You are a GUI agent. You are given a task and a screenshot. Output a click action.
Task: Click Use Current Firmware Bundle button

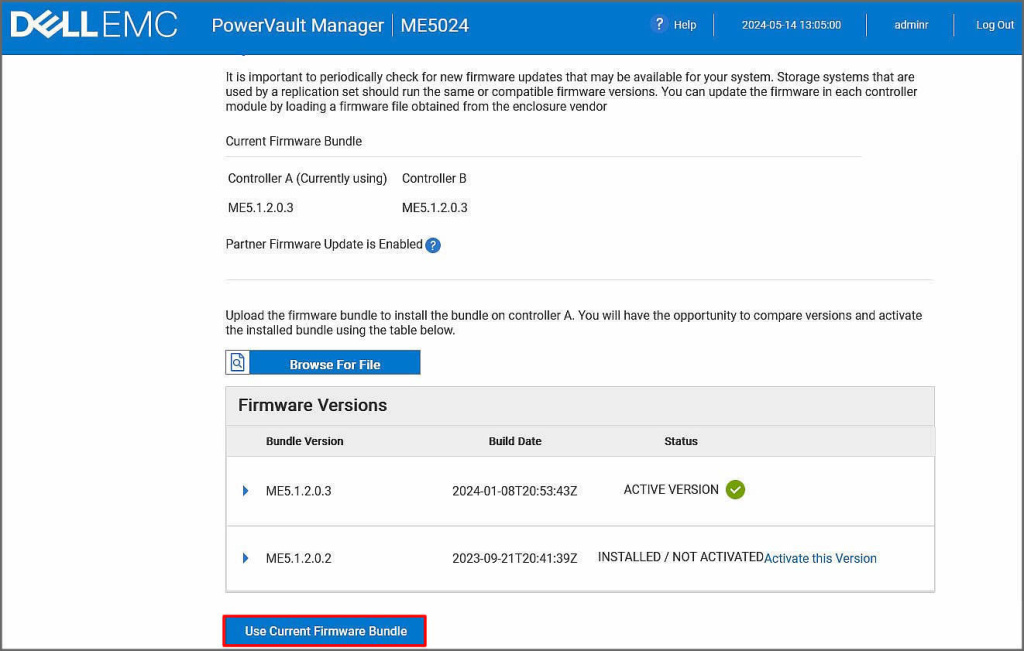pos(325,631)
